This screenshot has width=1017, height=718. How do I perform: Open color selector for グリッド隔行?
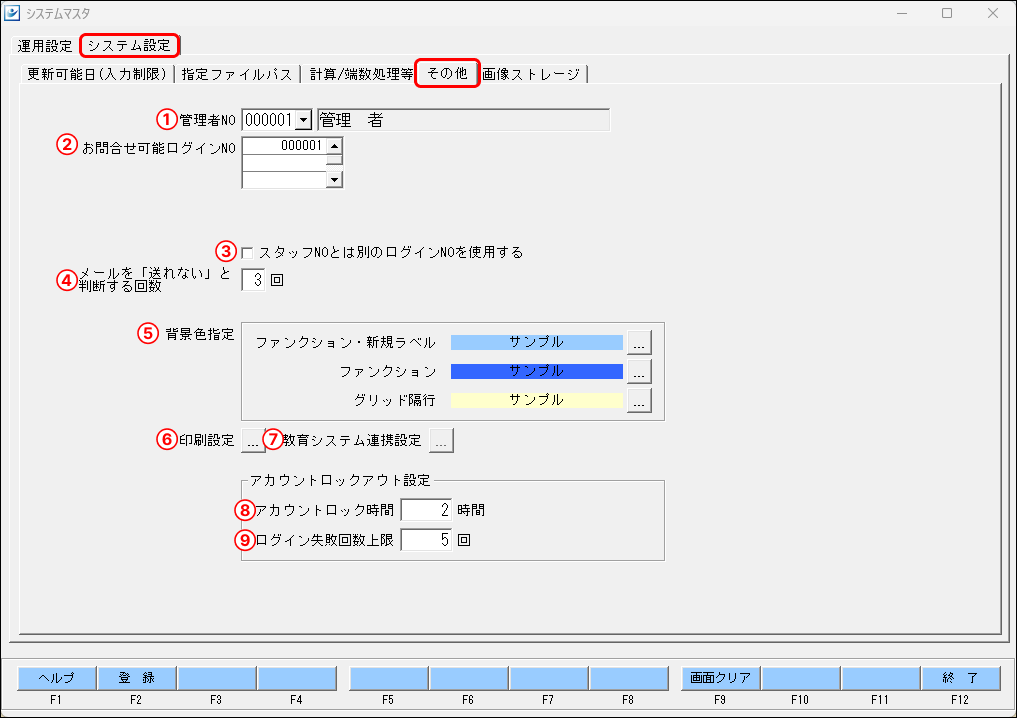coord(639,400)
